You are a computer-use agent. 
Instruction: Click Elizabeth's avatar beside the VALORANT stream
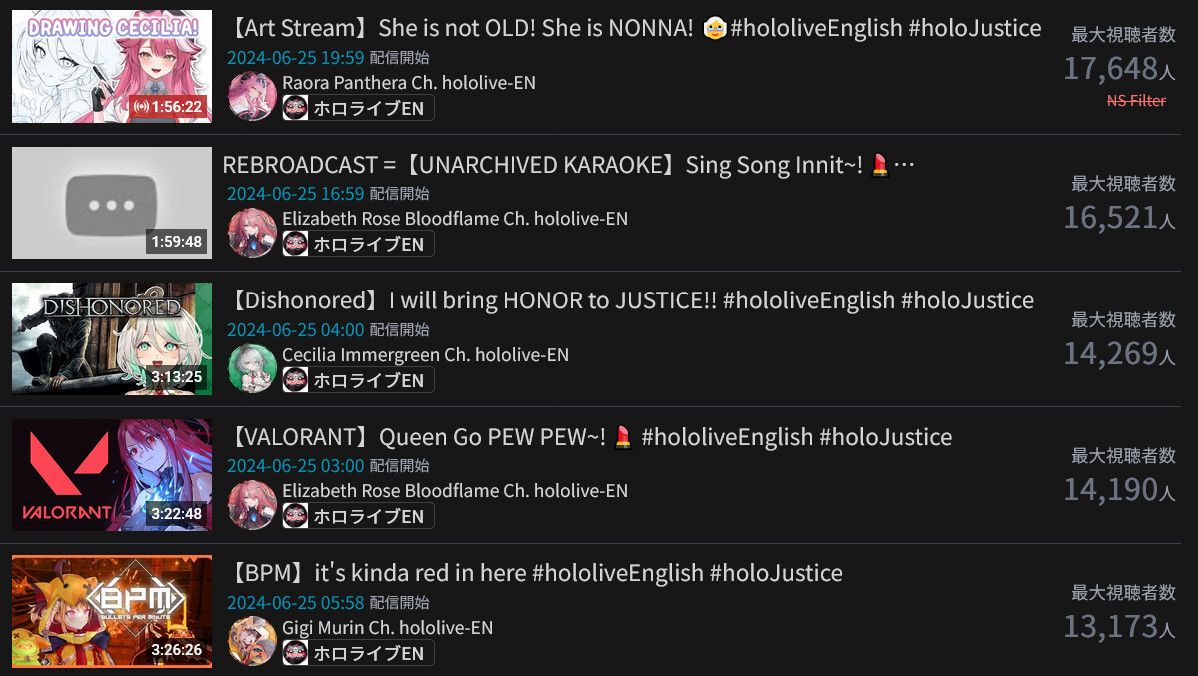point(252,504)
